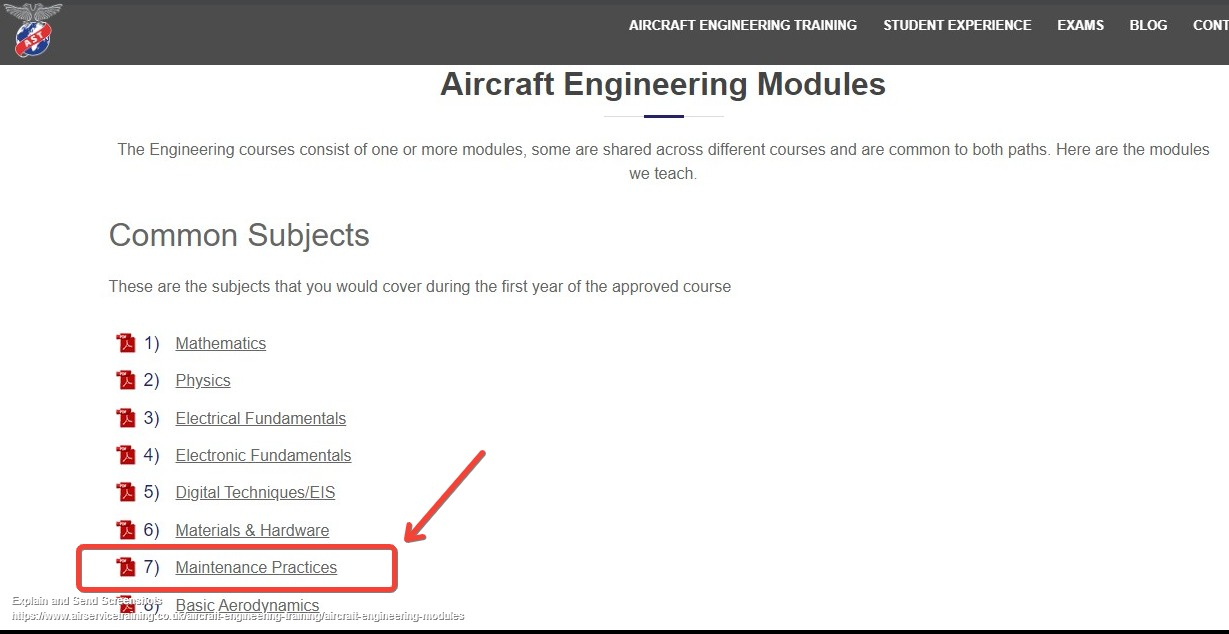1229x634 pixels.
Task: Open the Materials & Hardware link
Action: point(252,530)
